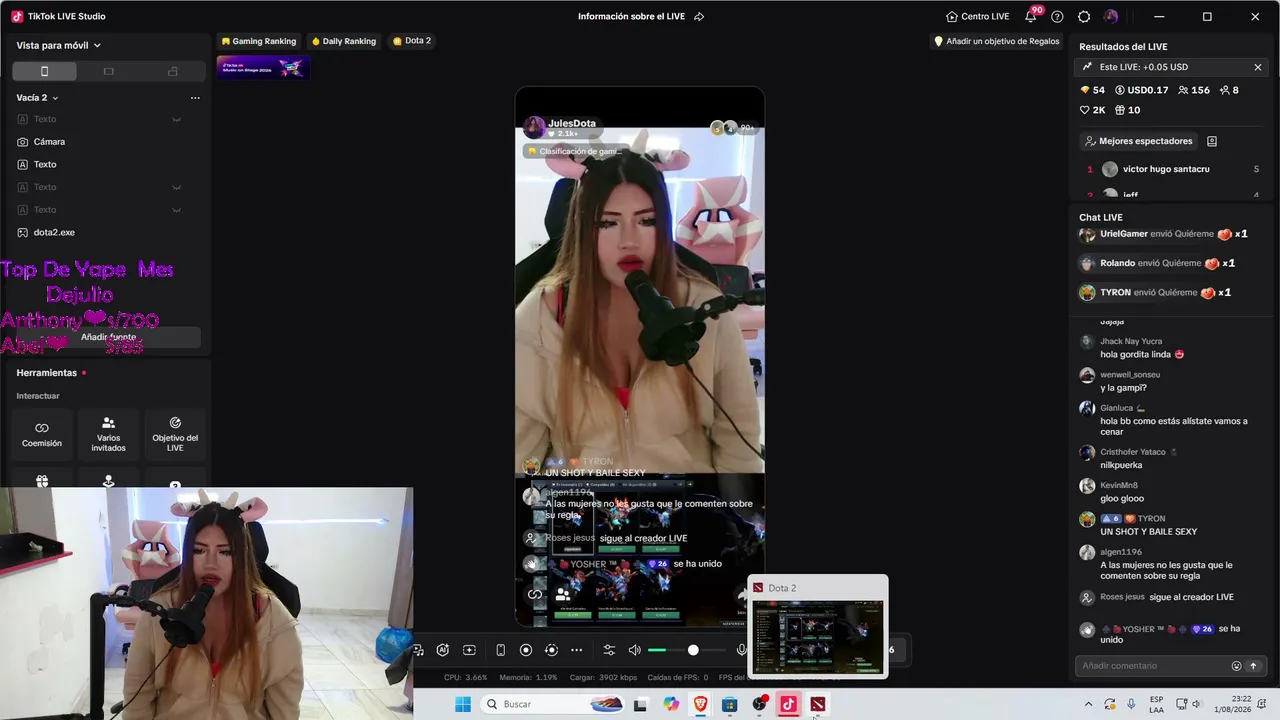Switch to landscape layout
The width and height of the screenshot is (1280, 720).
coord(109,71)
